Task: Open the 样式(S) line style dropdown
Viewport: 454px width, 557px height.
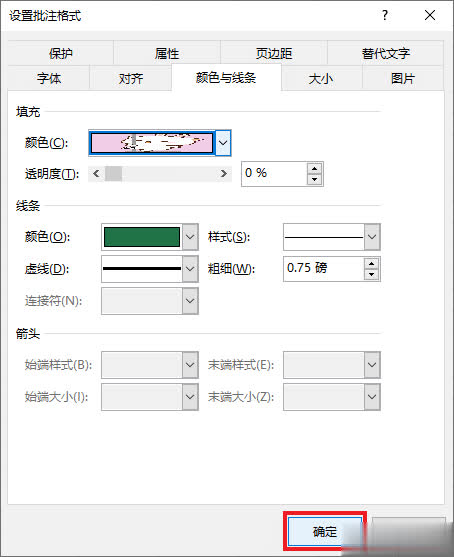Action: click(372, 237)
